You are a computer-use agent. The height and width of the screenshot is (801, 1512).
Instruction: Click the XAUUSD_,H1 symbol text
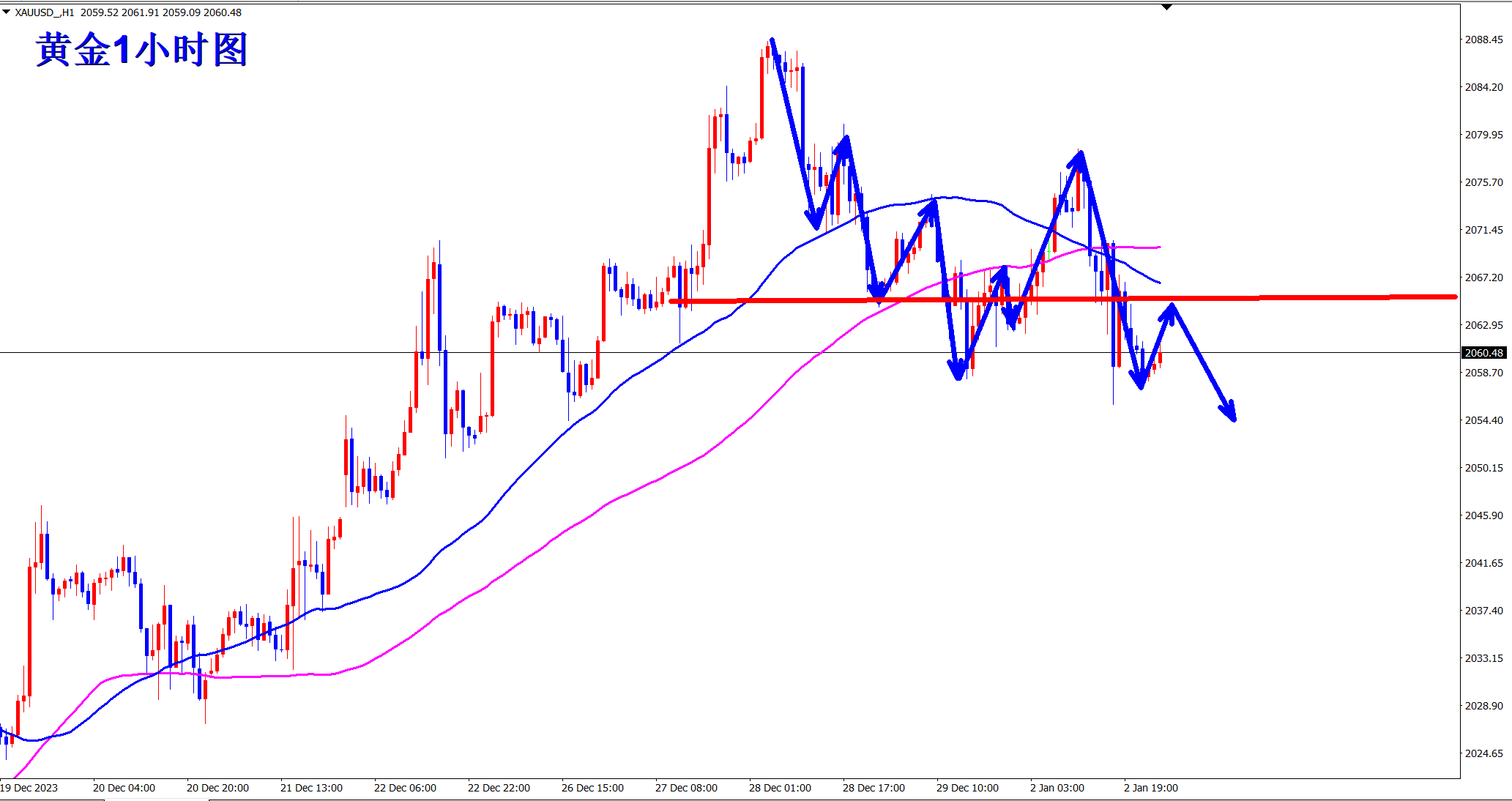(44, 12)
